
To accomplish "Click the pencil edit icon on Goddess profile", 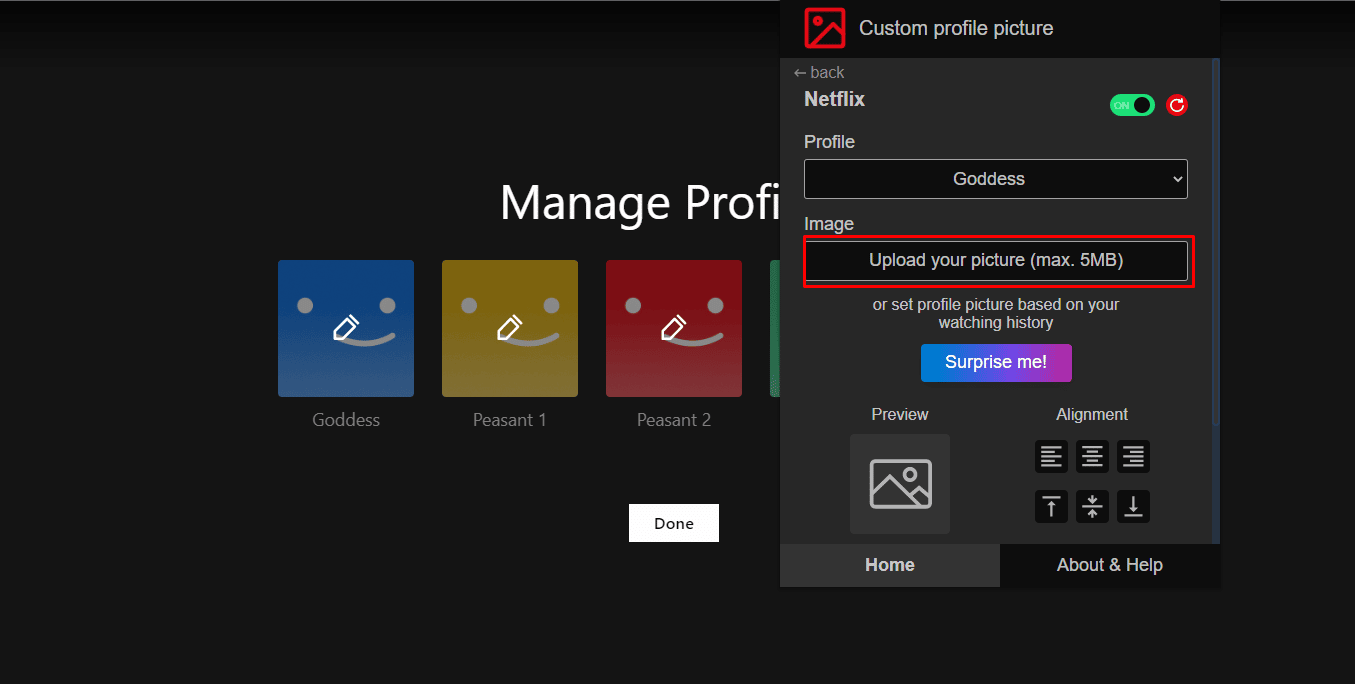I will click(346, 328).
